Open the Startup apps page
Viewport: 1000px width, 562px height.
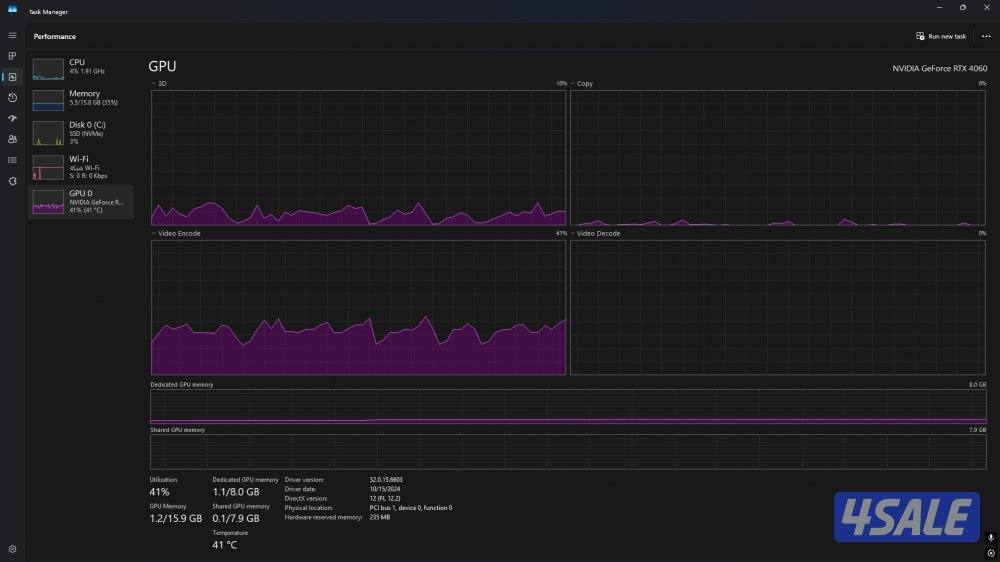click(x=12, y=118)
